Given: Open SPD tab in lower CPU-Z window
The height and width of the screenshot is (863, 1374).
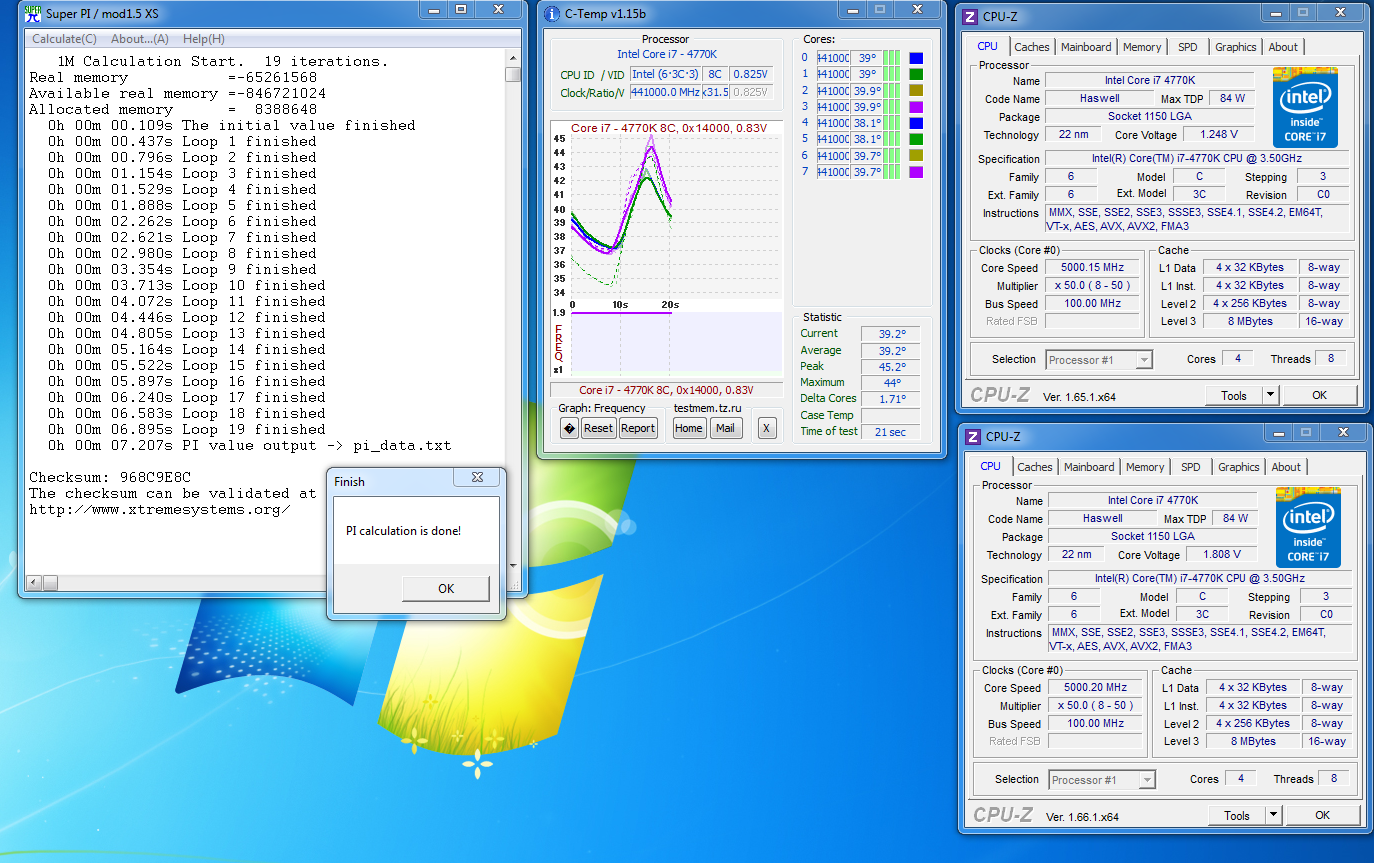Looking at the screenshot, I should 1191,467.
